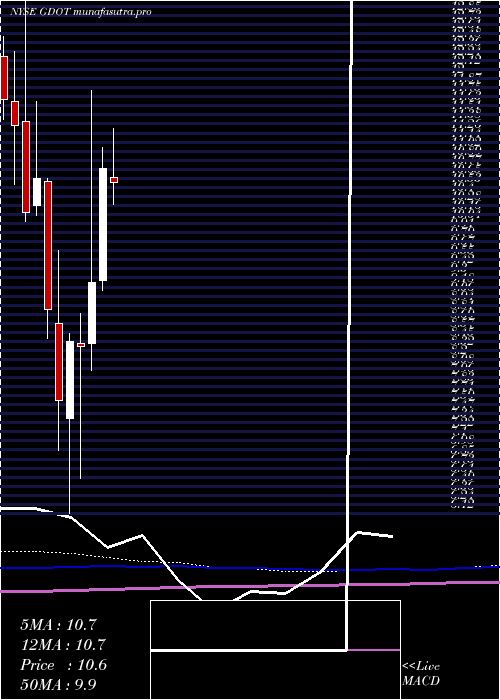The width and height of the screenshot is (500, 700).
Task: Click the '5MA : 10.7' label
Action: pos(58,625)
